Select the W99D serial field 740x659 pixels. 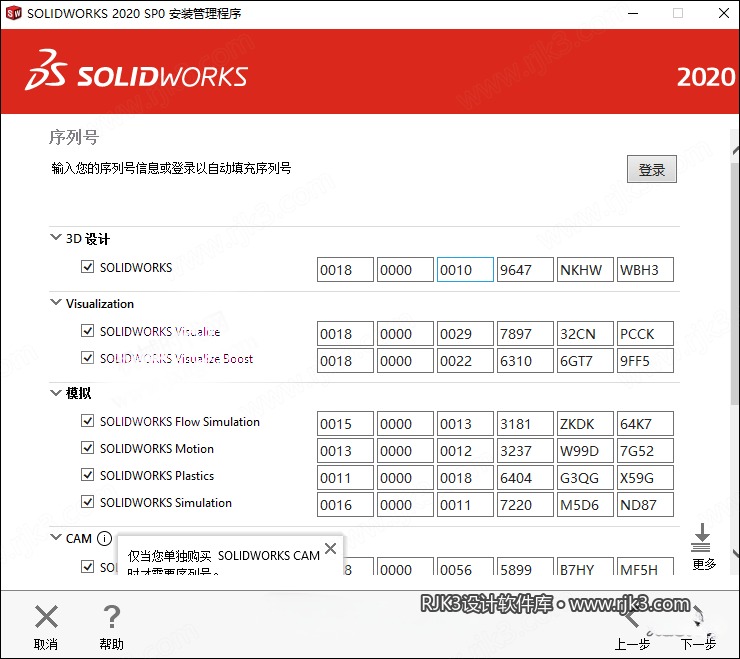(585, 450)
